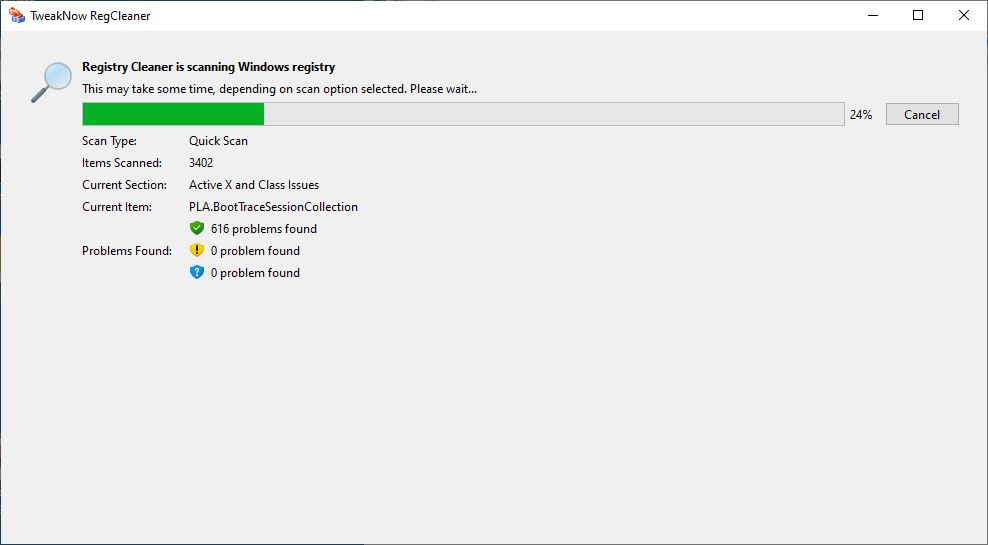The width and height of the screenshot is (988, 545).
Task: Click the green shield safe-problems icon
Action: [197, 228]
